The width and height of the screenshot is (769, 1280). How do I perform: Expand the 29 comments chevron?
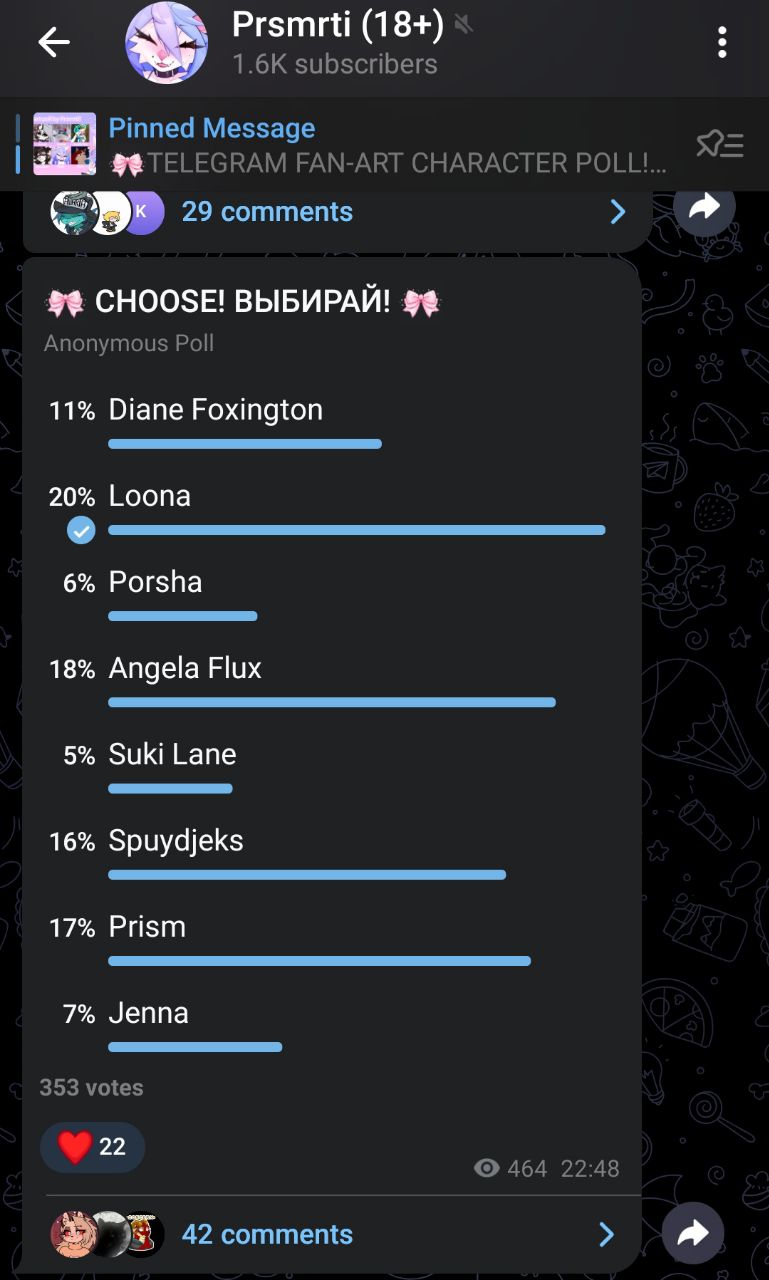click(x=617, y=212)
